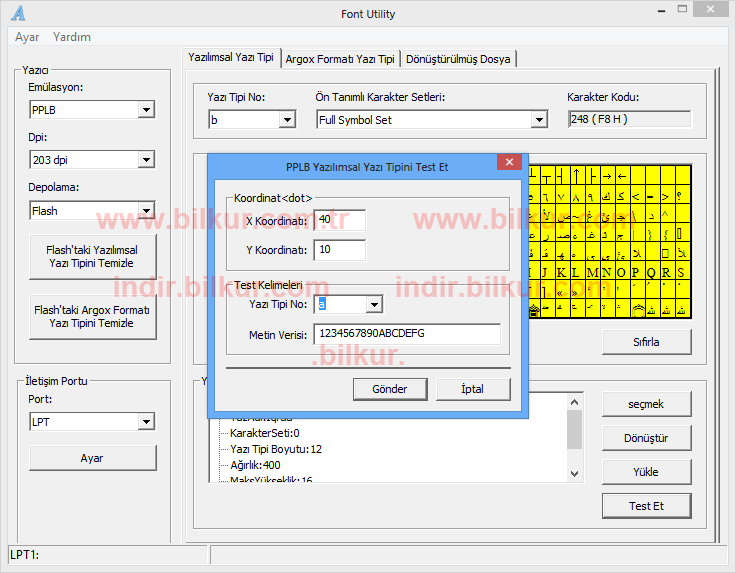This screenshot has width=736, height=573.
Task: Click the scroll-up arrow of properties list
Action: (574, 402)
